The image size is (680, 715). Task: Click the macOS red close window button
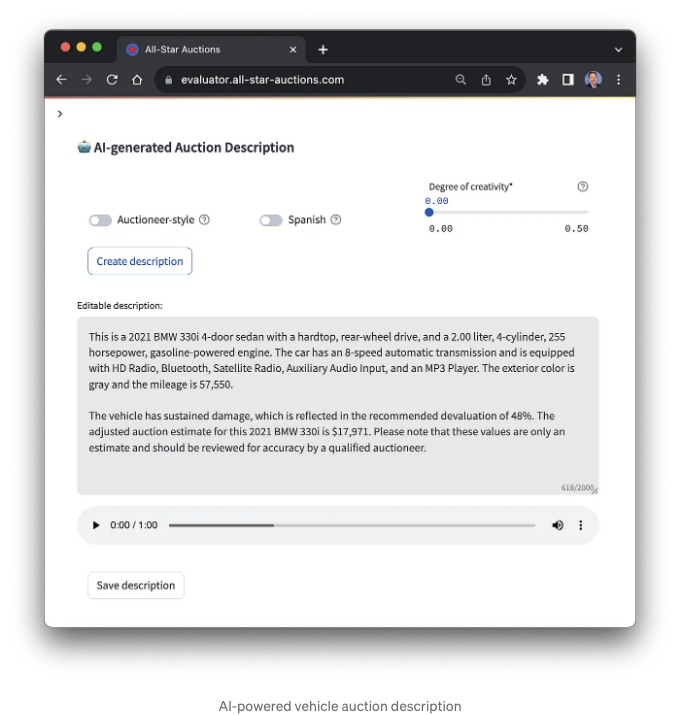click(65, 47)
